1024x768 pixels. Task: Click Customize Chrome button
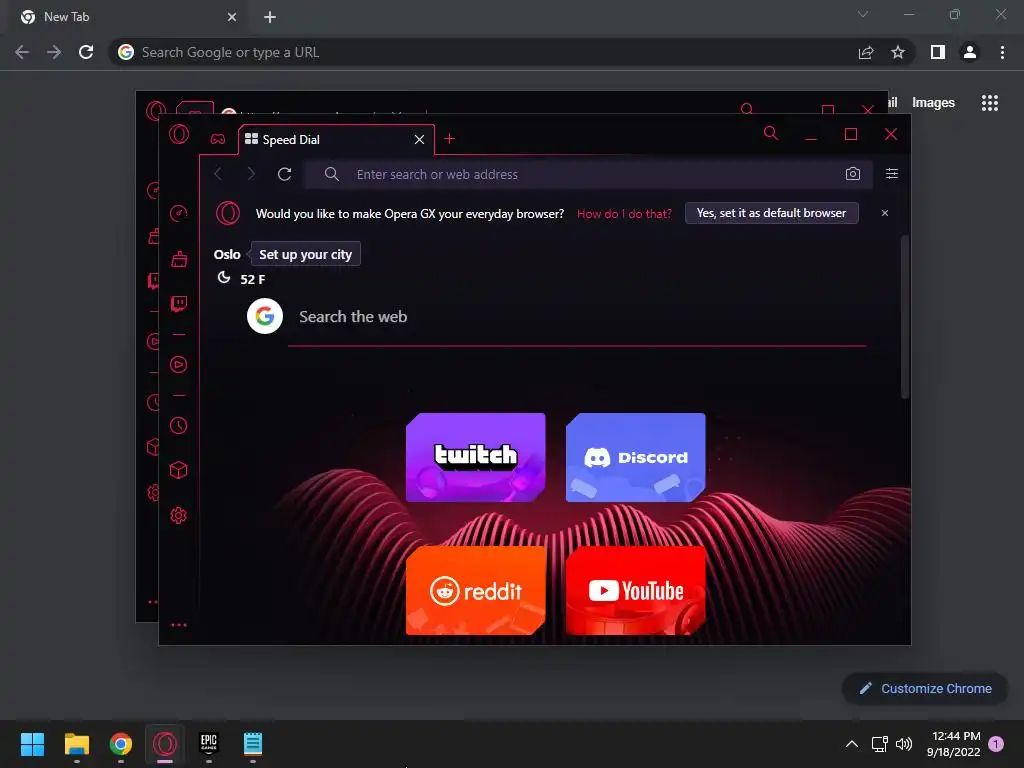point(925,688)
